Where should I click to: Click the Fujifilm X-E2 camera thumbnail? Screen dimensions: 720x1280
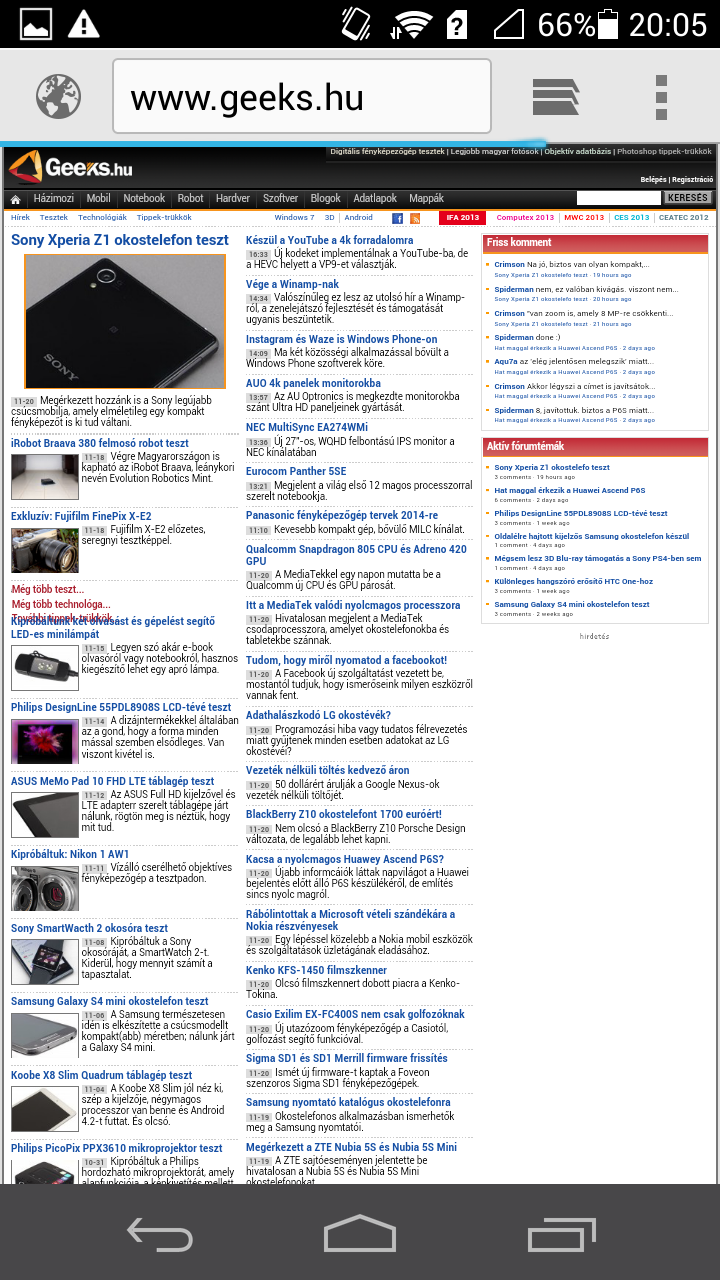click(x=45, y=550)
